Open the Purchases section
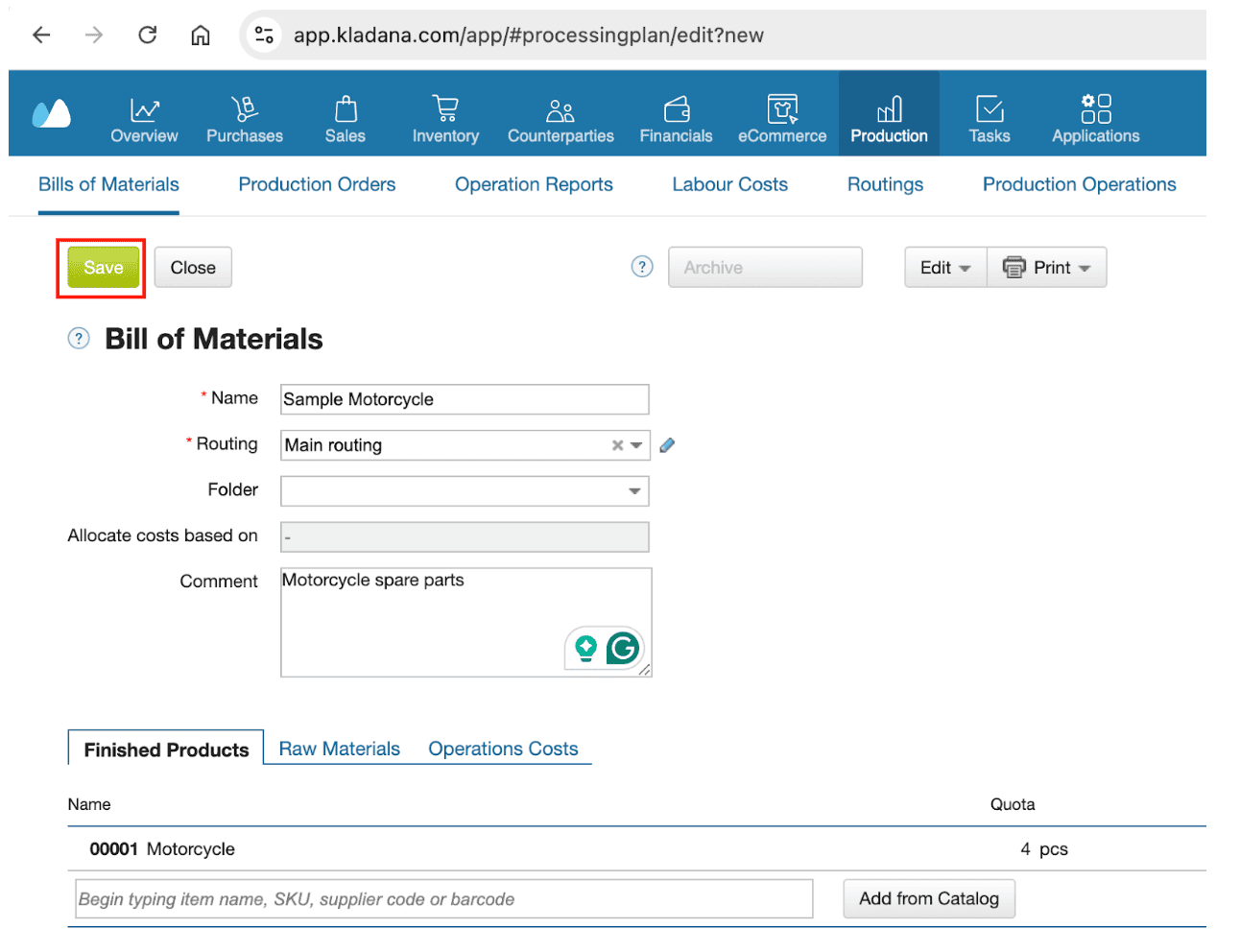This screenshot has height=952, width=1240. (x=245, y=120)
